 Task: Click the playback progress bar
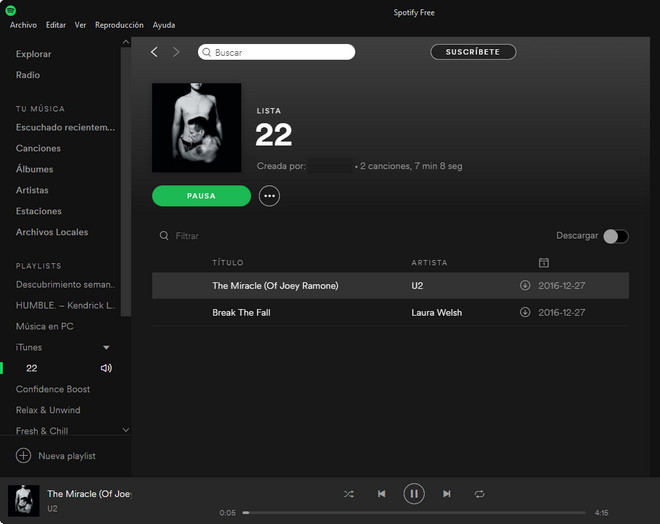pyautogui.click(x=414, y=513)
